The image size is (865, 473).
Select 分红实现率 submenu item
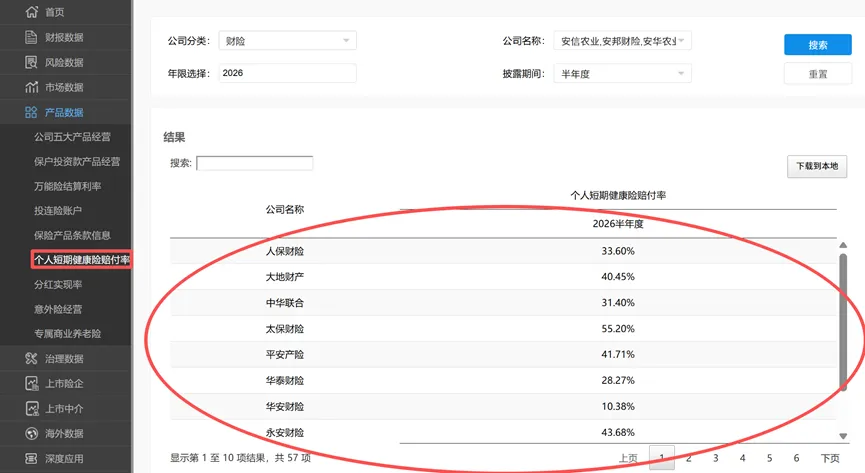(58, 284)
